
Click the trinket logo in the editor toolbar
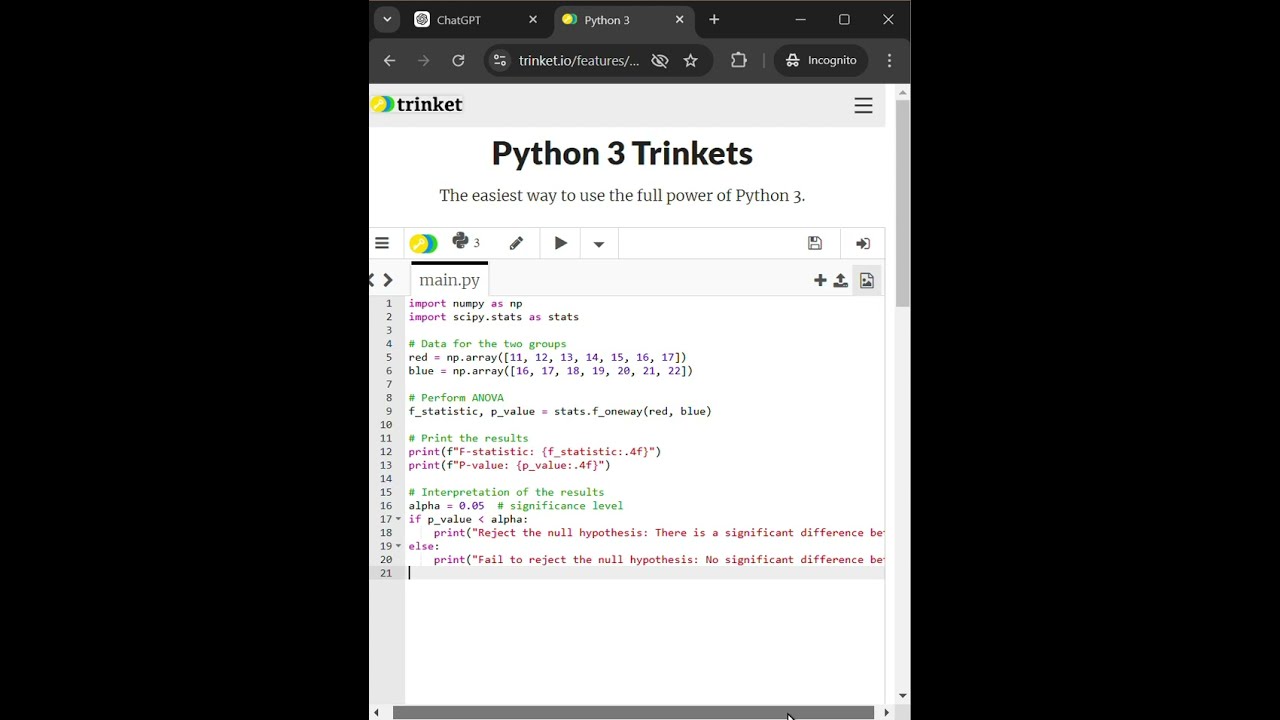[423, 243]
